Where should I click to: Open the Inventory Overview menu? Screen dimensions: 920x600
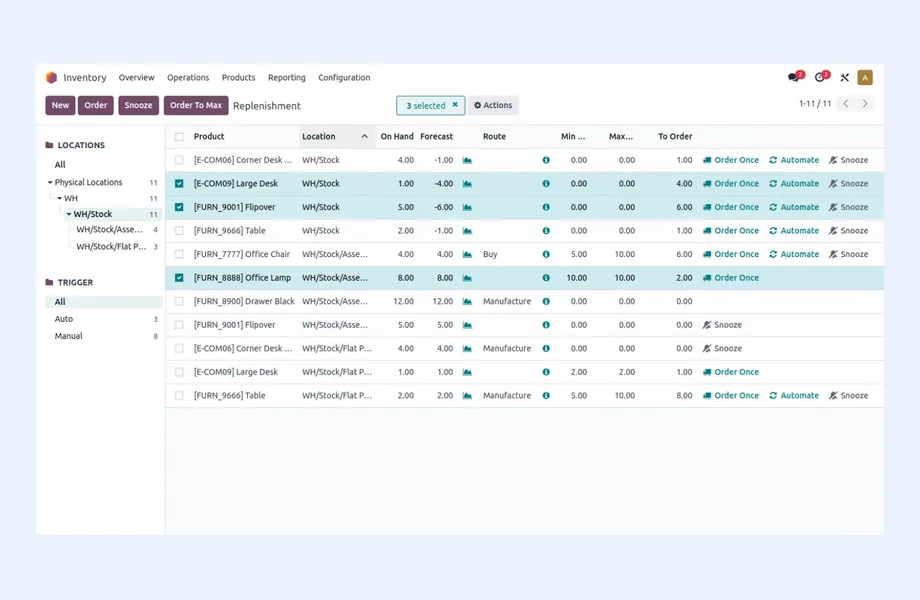(136, 77)
